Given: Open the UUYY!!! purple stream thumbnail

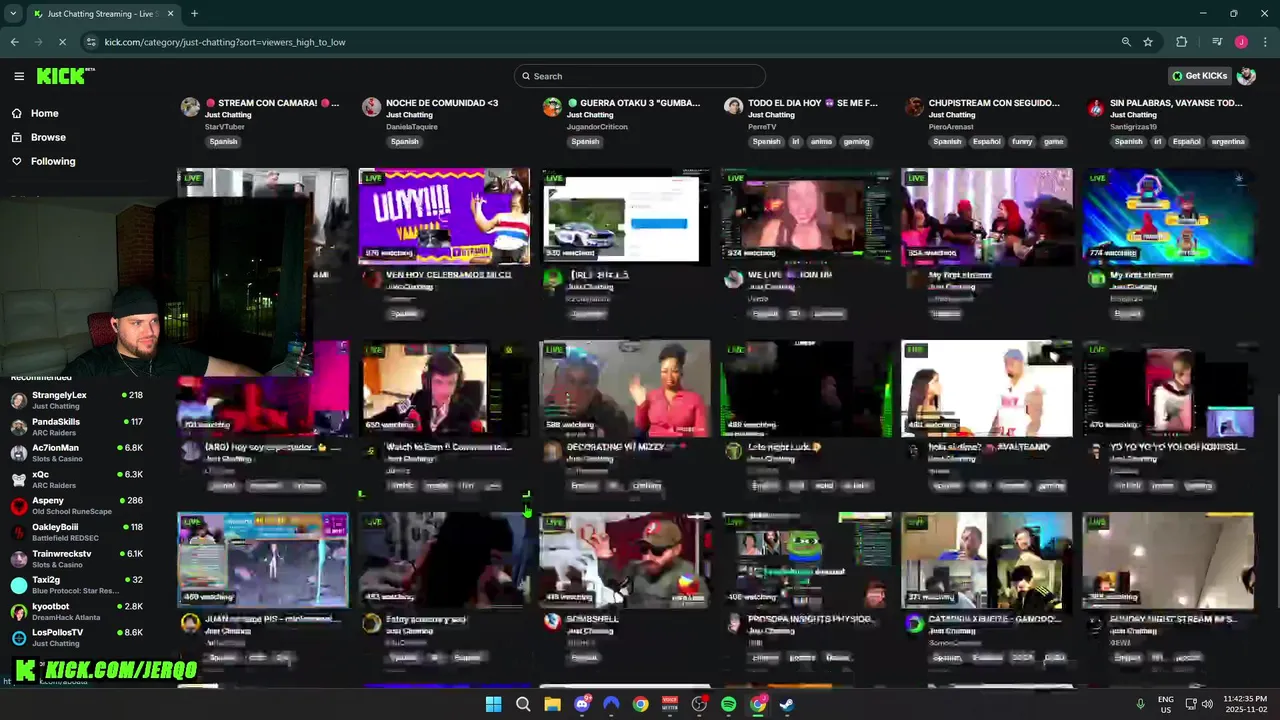Looking at the screenshot, I should 444,216.
